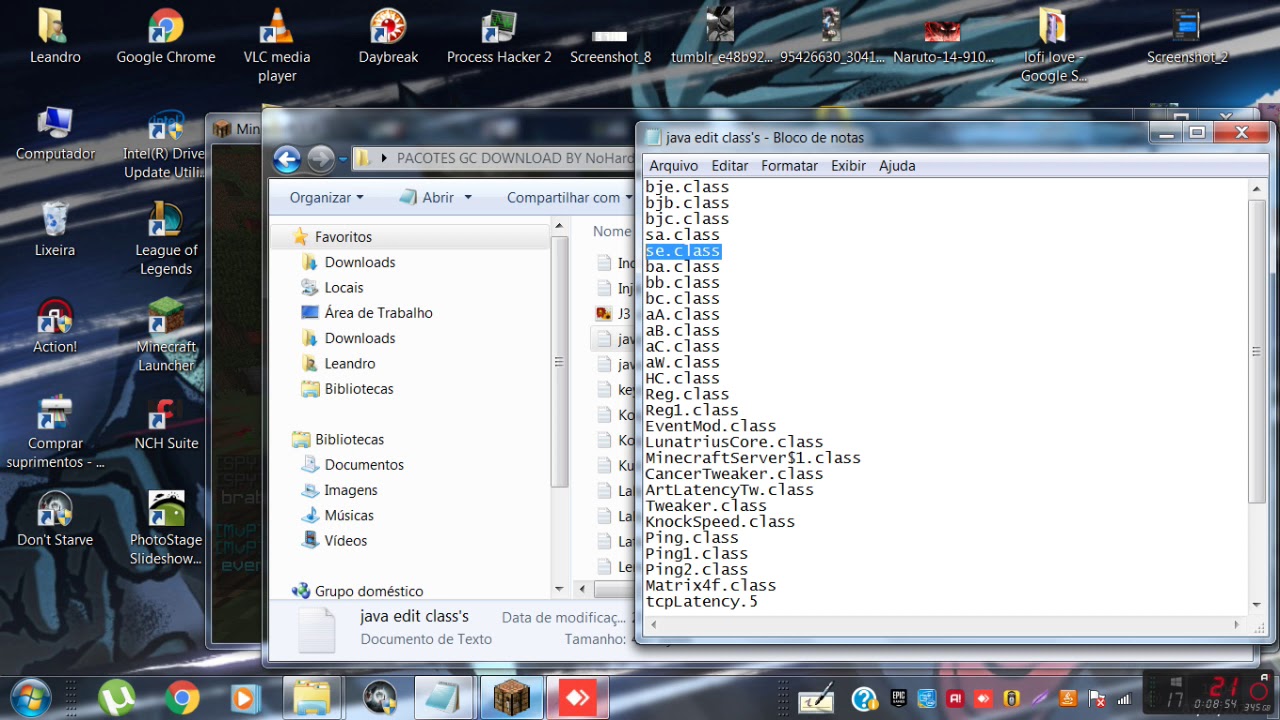Open Área de Trabalho in Explorer sidebar
The image size is (1280, 720).
click(379, 313)
